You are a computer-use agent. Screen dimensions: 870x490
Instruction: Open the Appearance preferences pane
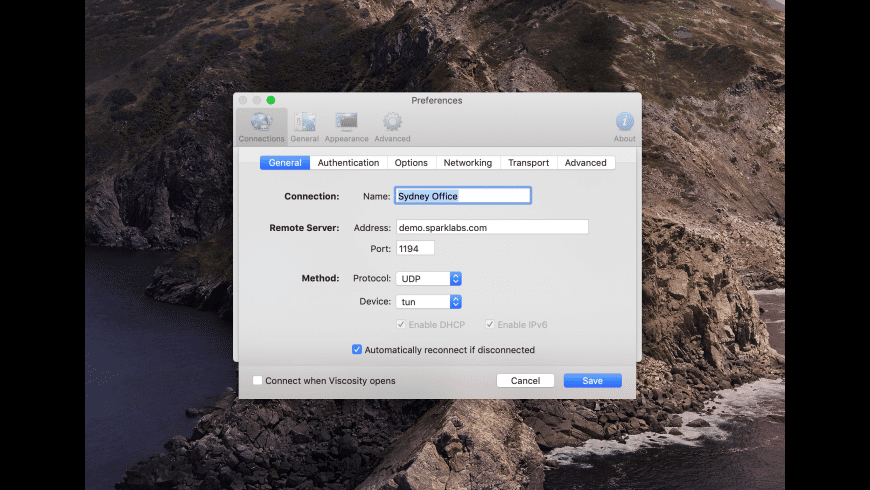click(347, 124)
